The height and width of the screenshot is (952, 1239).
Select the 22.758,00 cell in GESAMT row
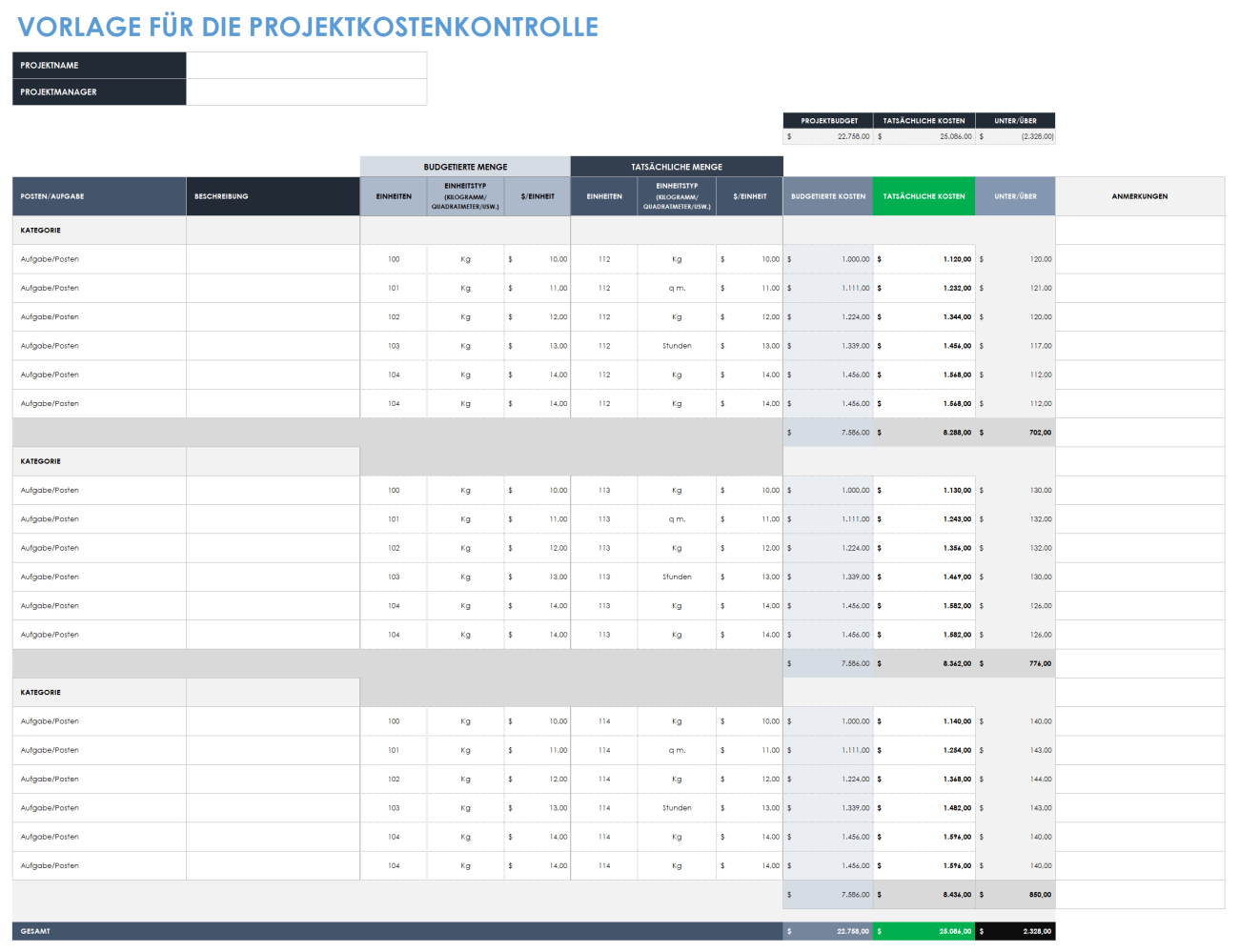(x=828, y=931)
